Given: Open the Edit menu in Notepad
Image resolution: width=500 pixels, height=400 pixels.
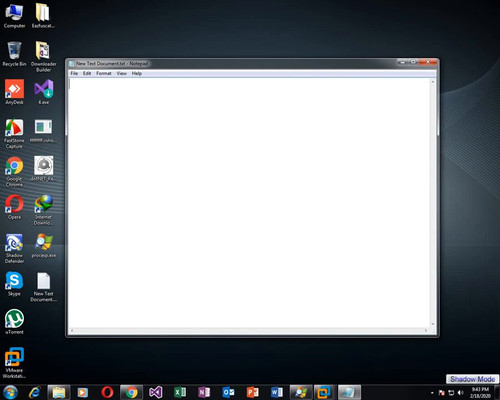Looking at the screenshot, I should (x=87, y=73).
